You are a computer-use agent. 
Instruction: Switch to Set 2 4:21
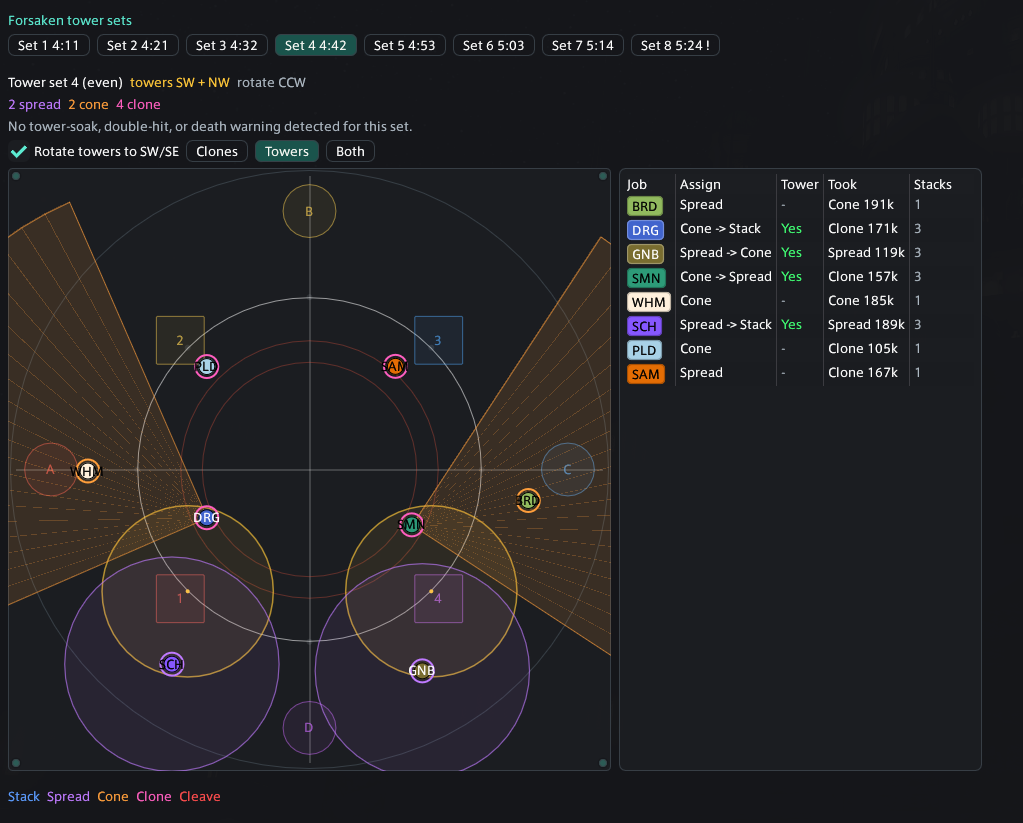137,45
